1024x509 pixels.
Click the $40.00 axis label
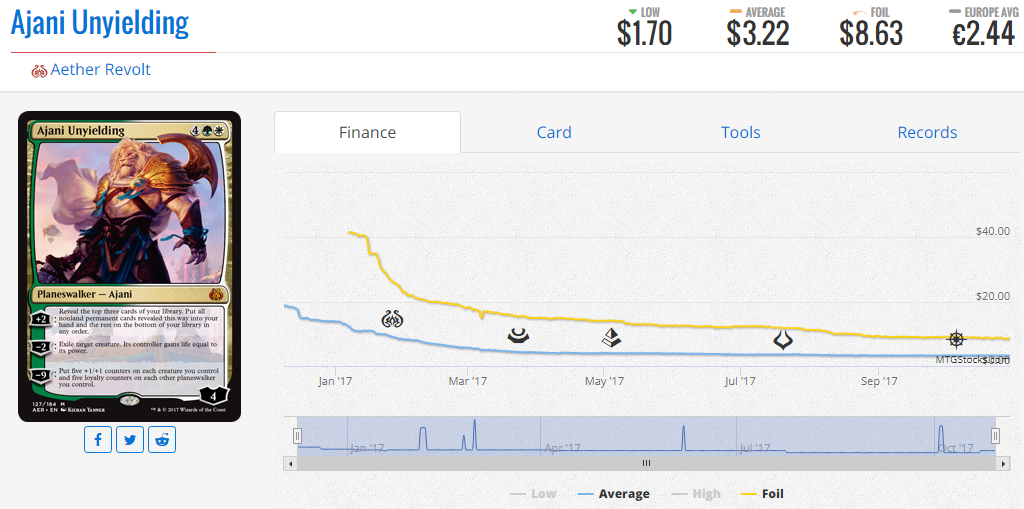pyautogui.click(x=993, y=231)
